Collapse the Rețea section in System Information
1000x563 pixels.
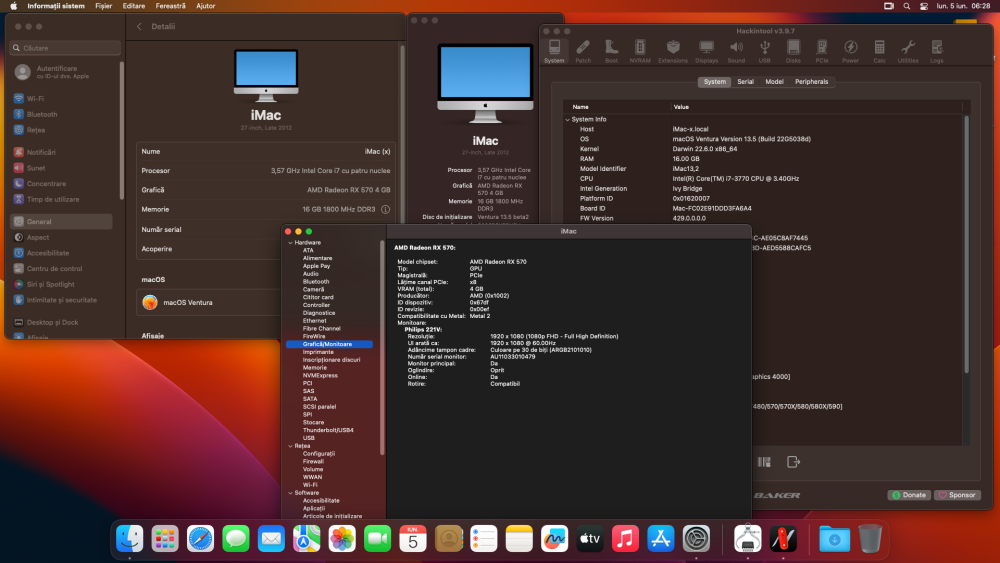click(x=290, y=446)
